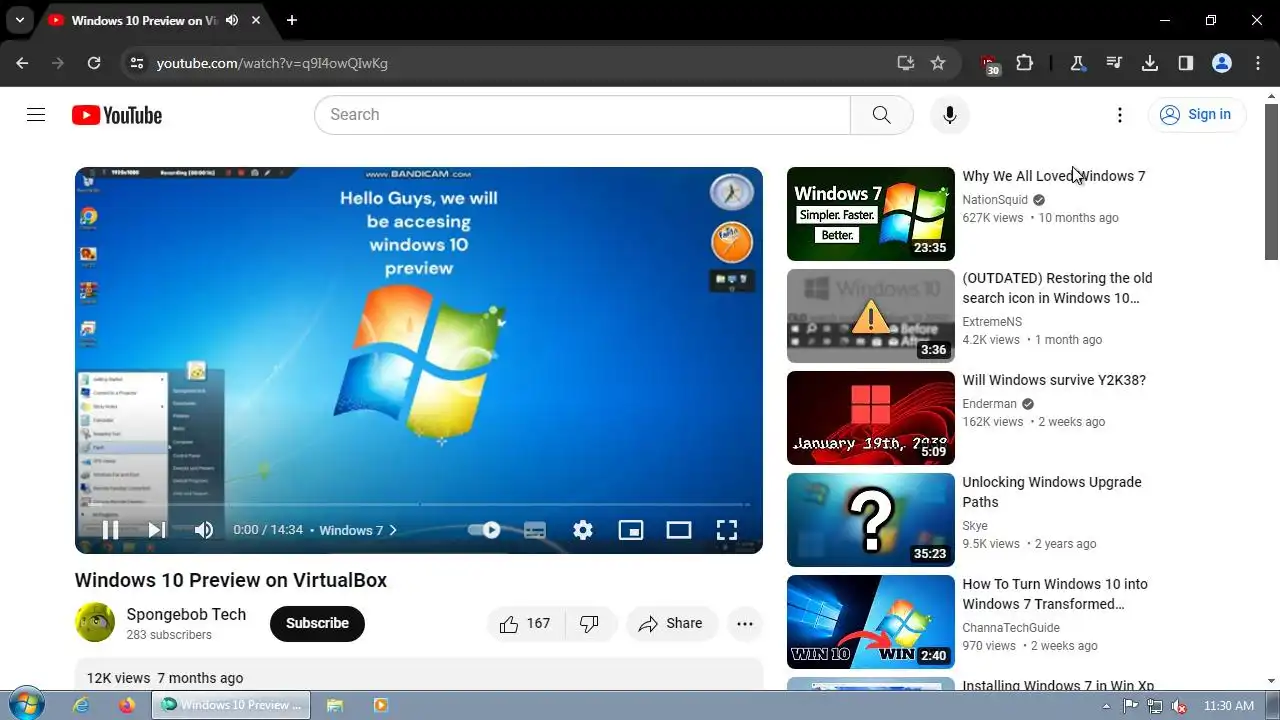This screenshot has height=720, width=1280.
Task: Click the address bar URL
Action: click(x=272, y=63)
